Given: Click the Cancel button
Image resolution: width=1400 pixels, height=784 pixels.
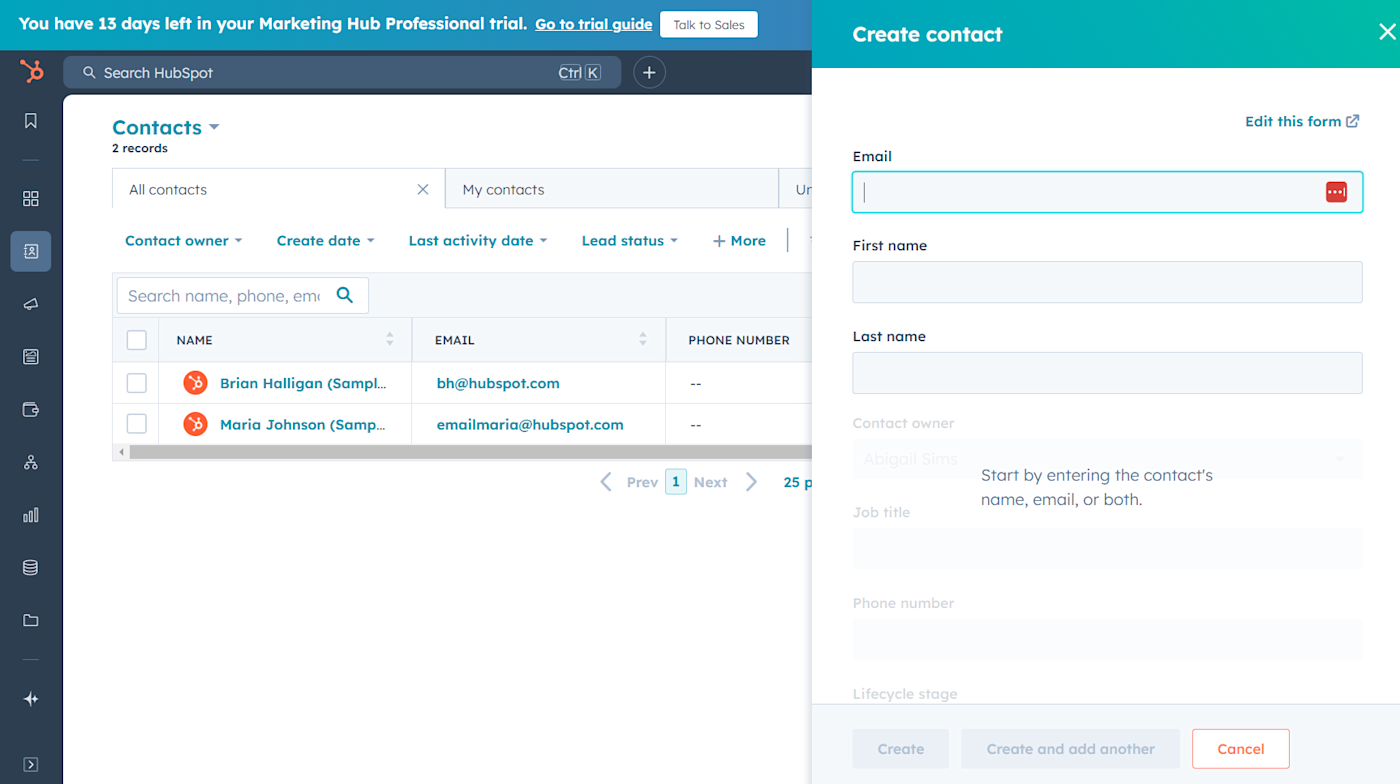Looking at the screenshot, I should pyautogui.click(x=1241, y=748).
